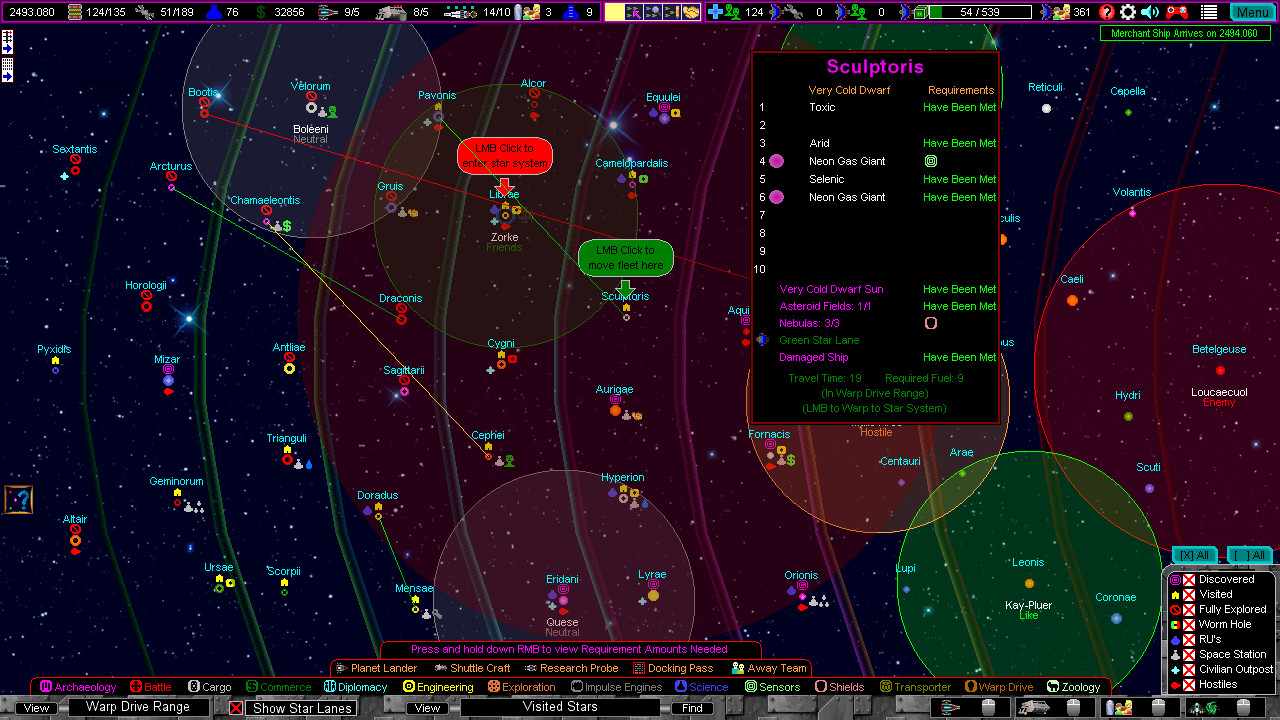
Task: Switch to the Planet Lander tab
Action: (x=383, y=667)
